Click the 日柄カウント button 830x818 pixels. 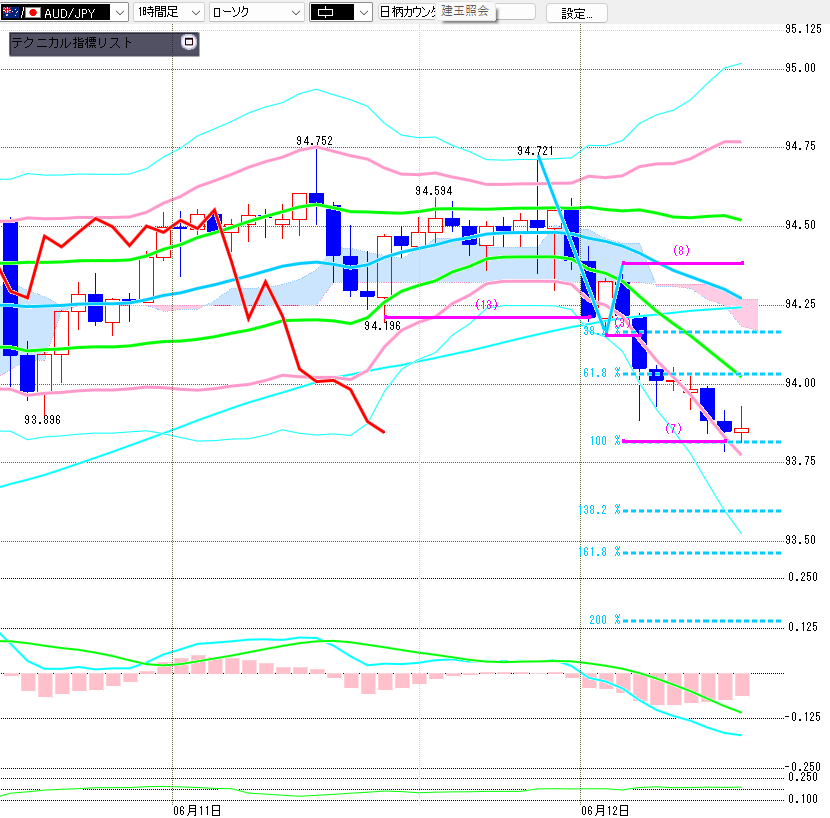click(x=408, y=12)
